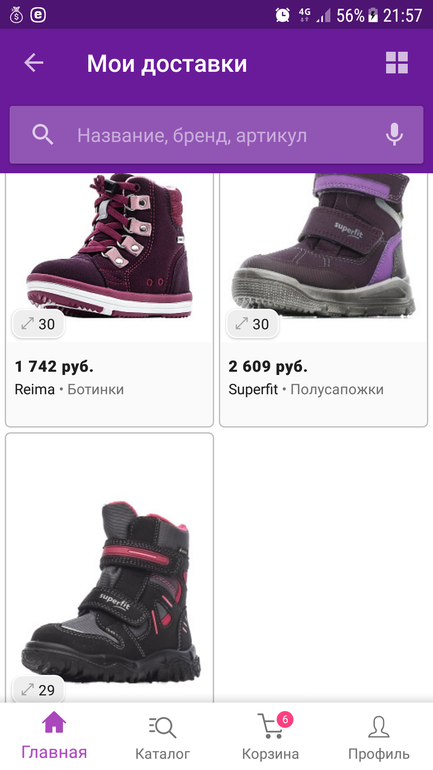This screenshot has width=433, height=770.
Task: Open Superfit • Полусапожки product title
Action: point(306,389)
